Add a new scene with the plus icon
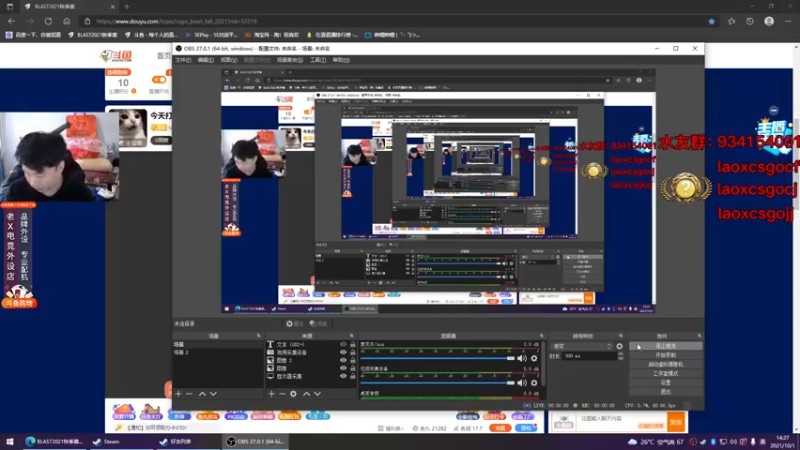800x450 pixels. (178, 394)
